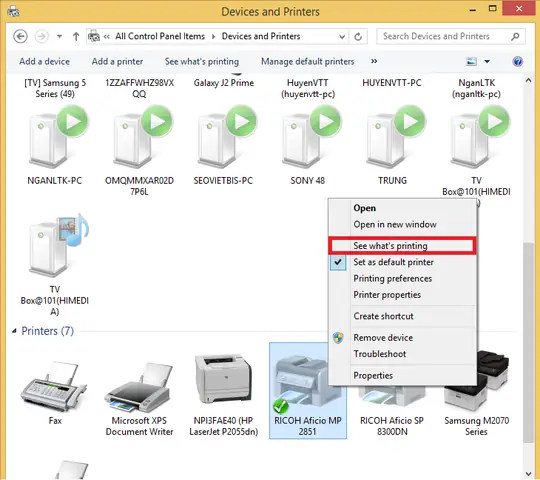
Task: Go up one folder level
Action: tap(76, 36)
